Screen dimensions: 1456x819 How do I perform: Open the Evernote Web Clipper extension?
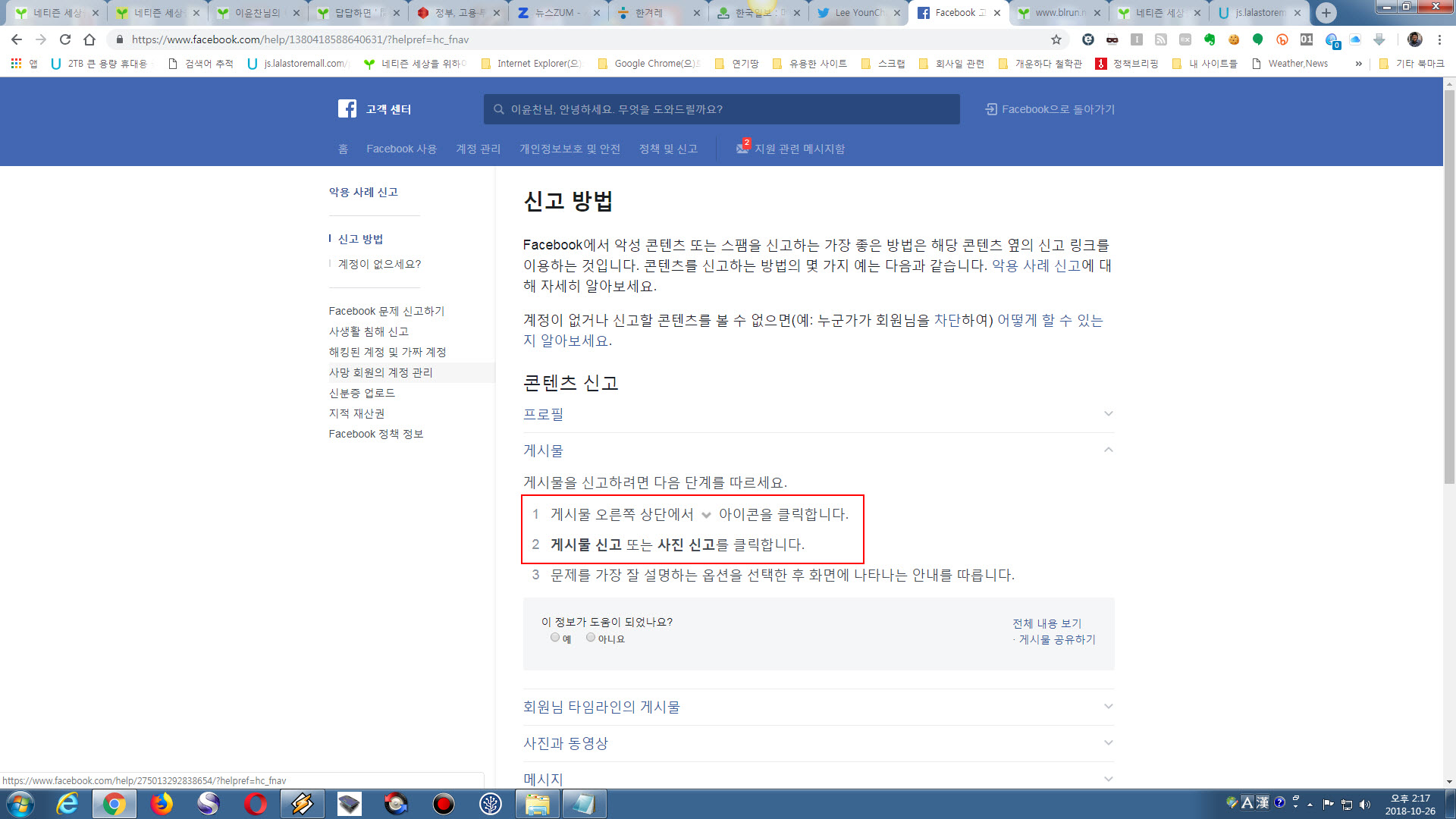[x=1210, y=39]
